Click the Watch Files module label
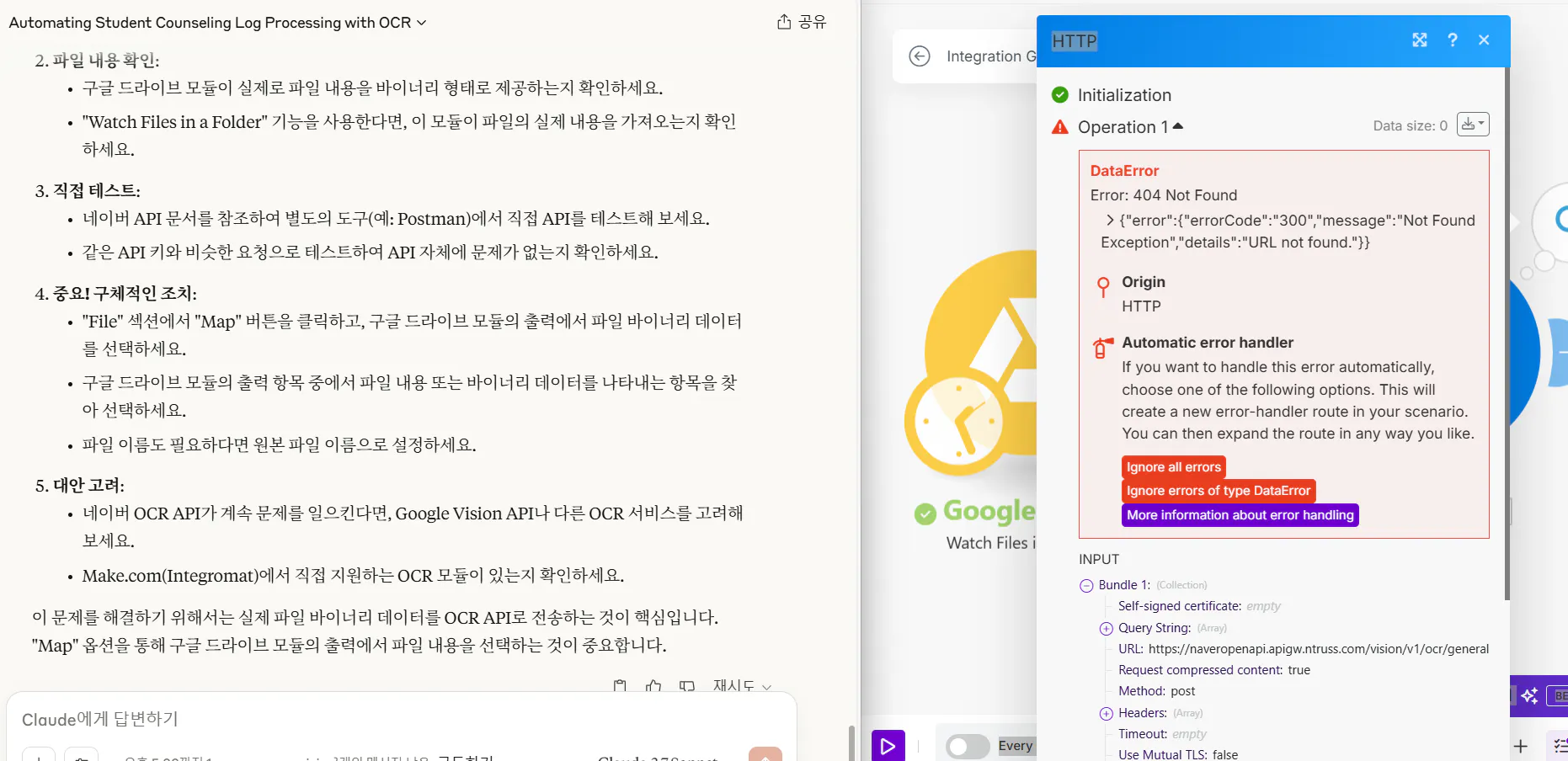 (x=991, y=543)
